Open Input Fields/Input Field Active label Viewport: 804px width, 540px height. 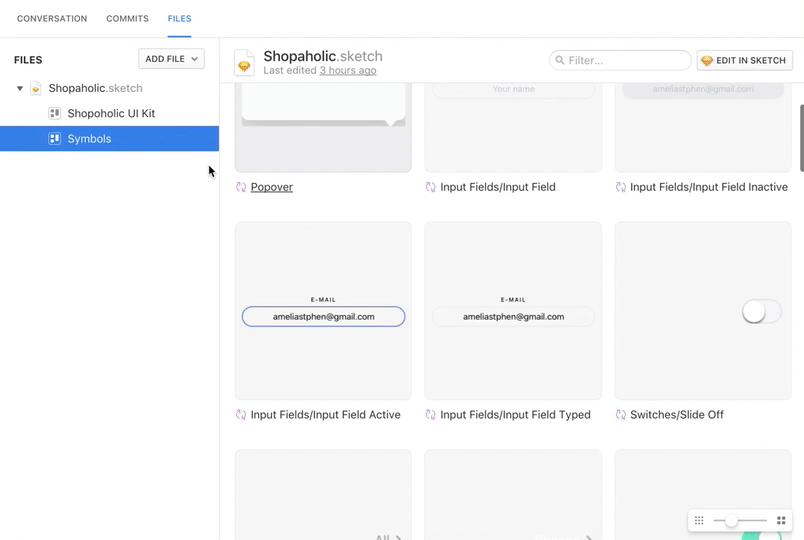pyautogui.click(x=326, y=415)
